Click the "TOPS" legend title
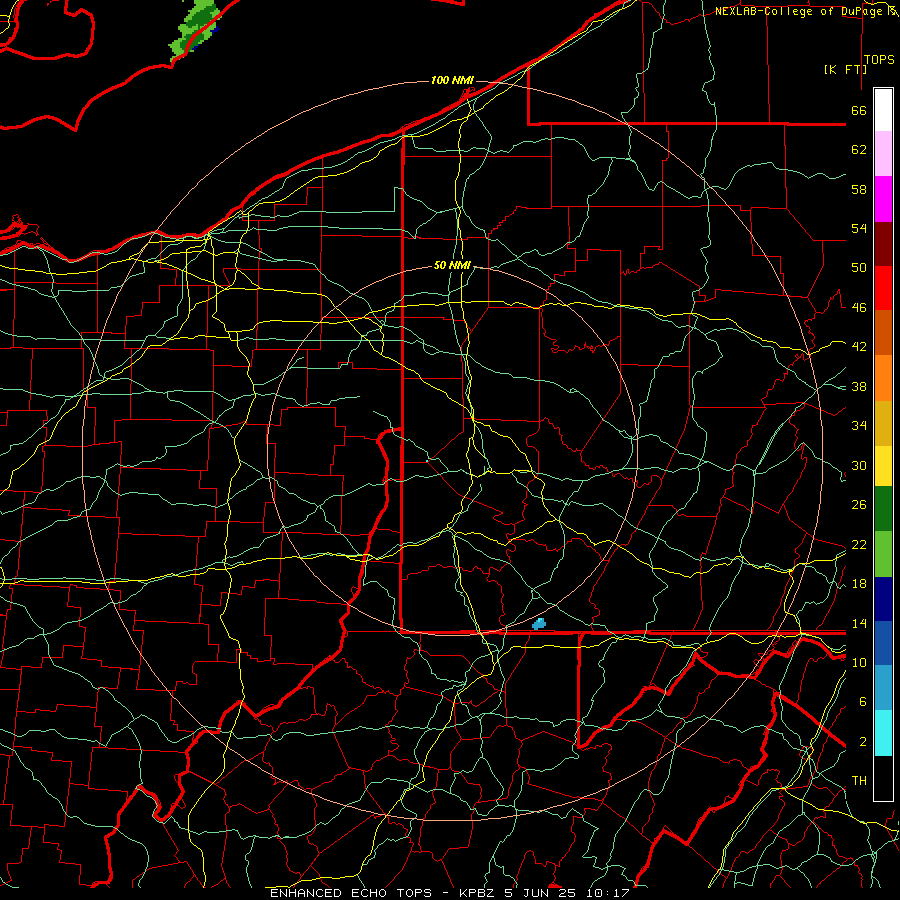The height and width of the screenshot is (900, 900). (x=879, y=59)
